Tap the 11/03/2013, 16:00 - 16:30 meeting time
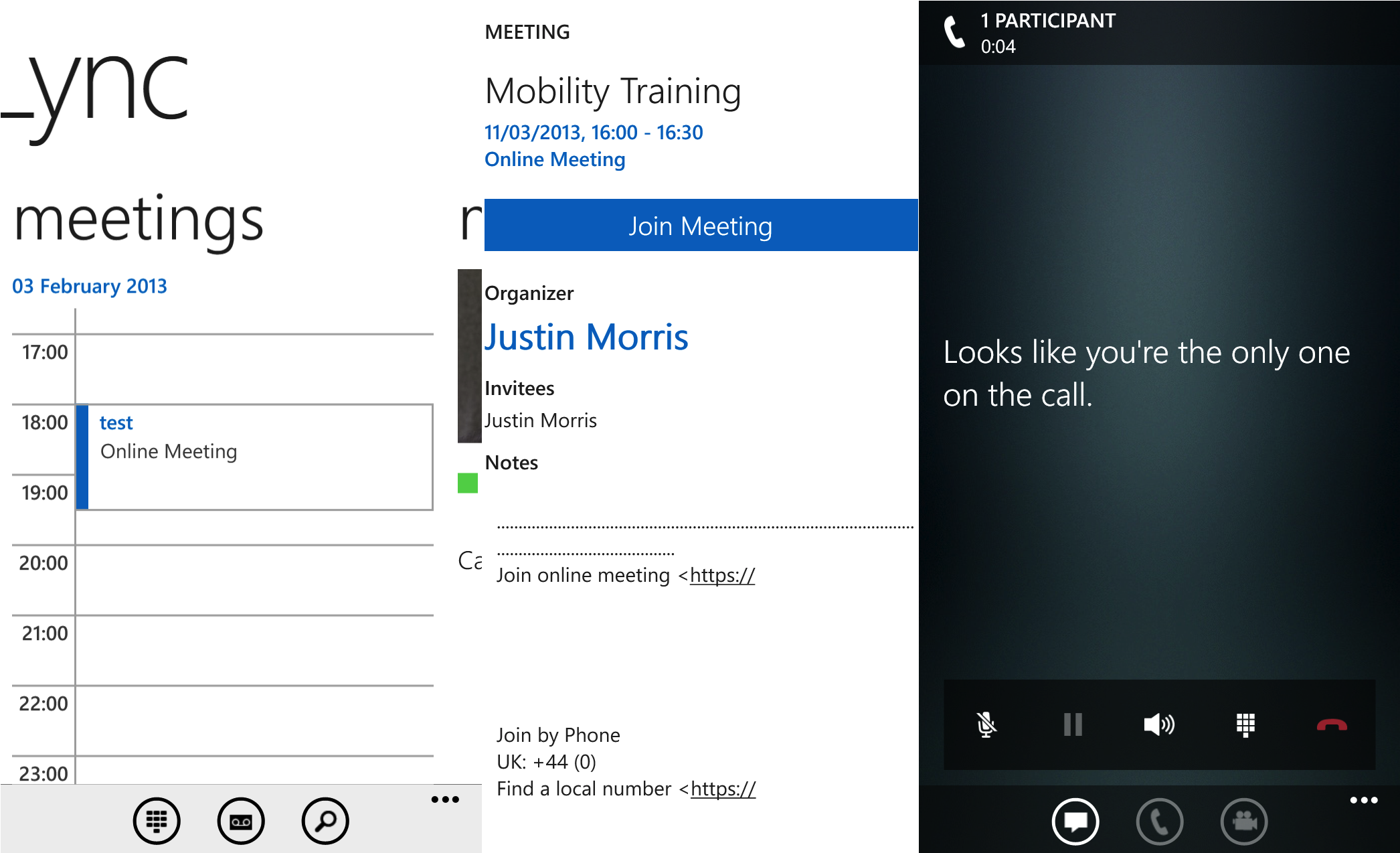Image resolution: width=1400 pixels, height=853 pixels. pyautogui.click(x=594, y=133)
